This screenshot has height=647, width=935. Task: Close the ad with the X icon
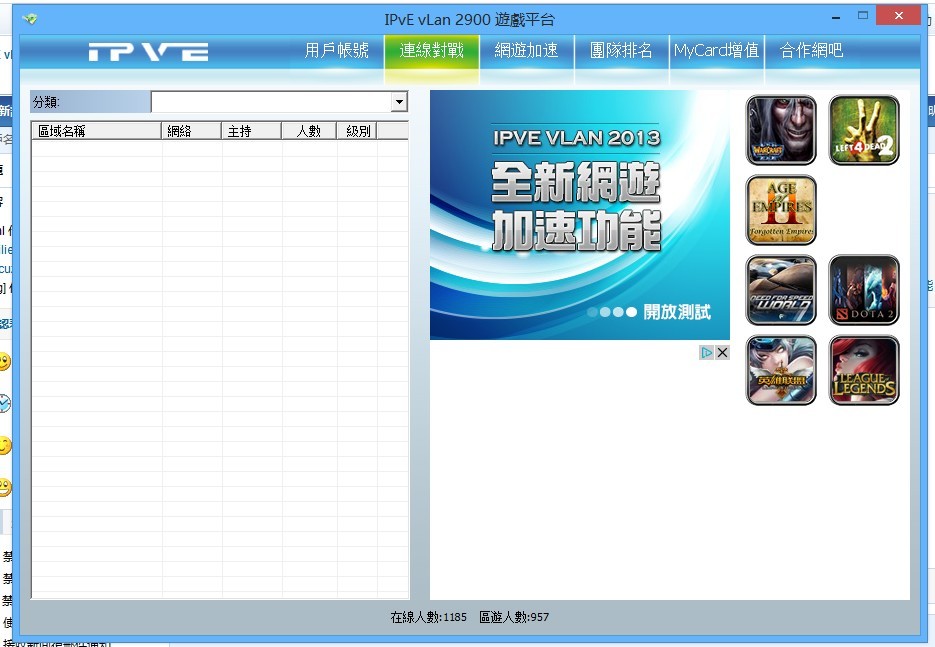coord(722,352)
